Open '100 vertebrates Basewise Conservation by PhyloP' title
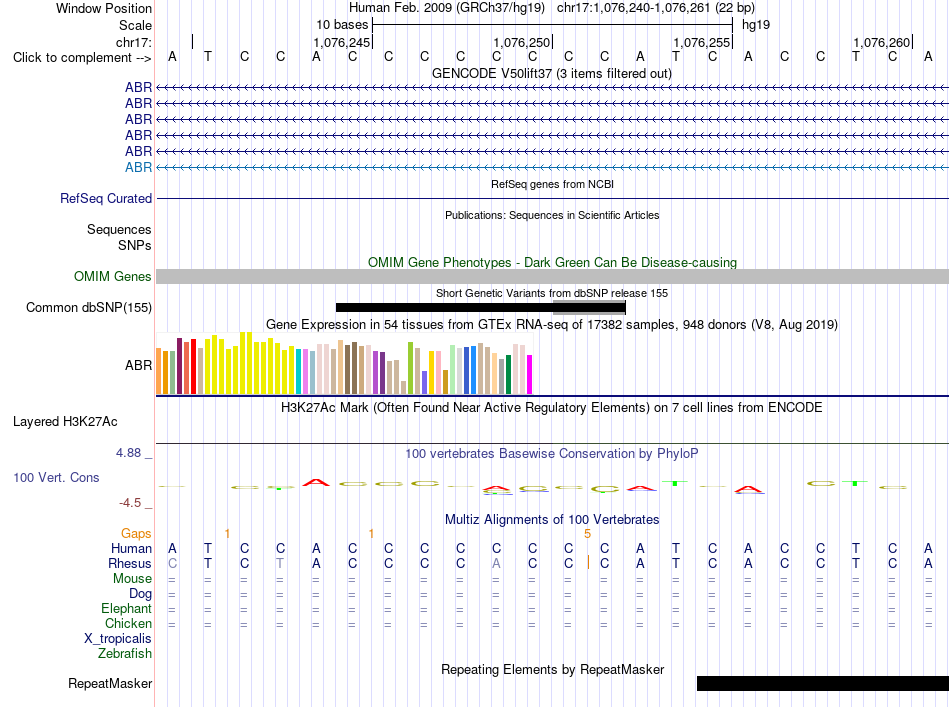The width and height of the screenshot is (950, 707). pyautogui.click(x=551, y=454)
